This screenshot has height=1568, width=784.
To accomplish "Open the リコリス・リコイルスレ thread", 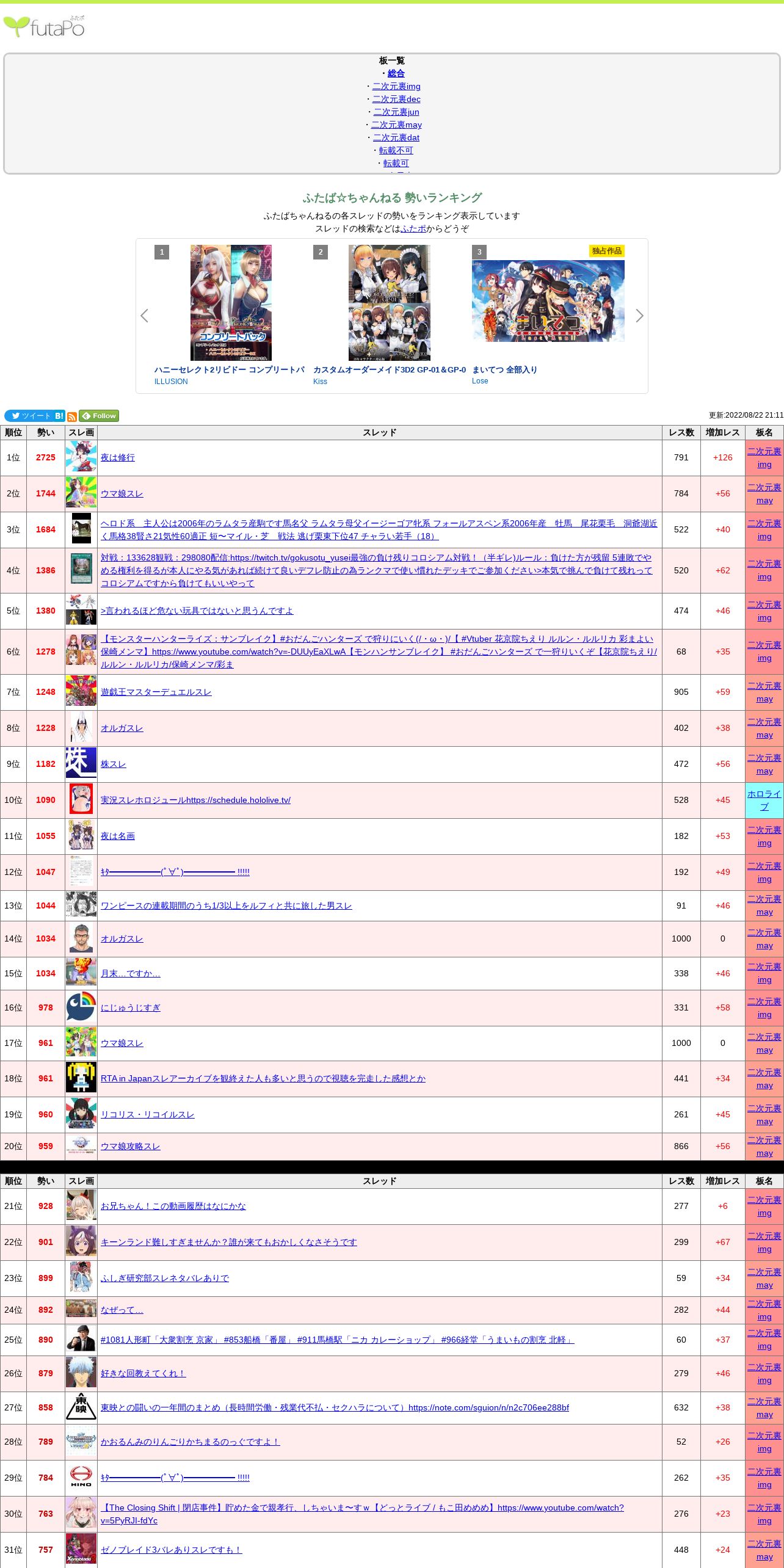I will tap(147, 1114).
